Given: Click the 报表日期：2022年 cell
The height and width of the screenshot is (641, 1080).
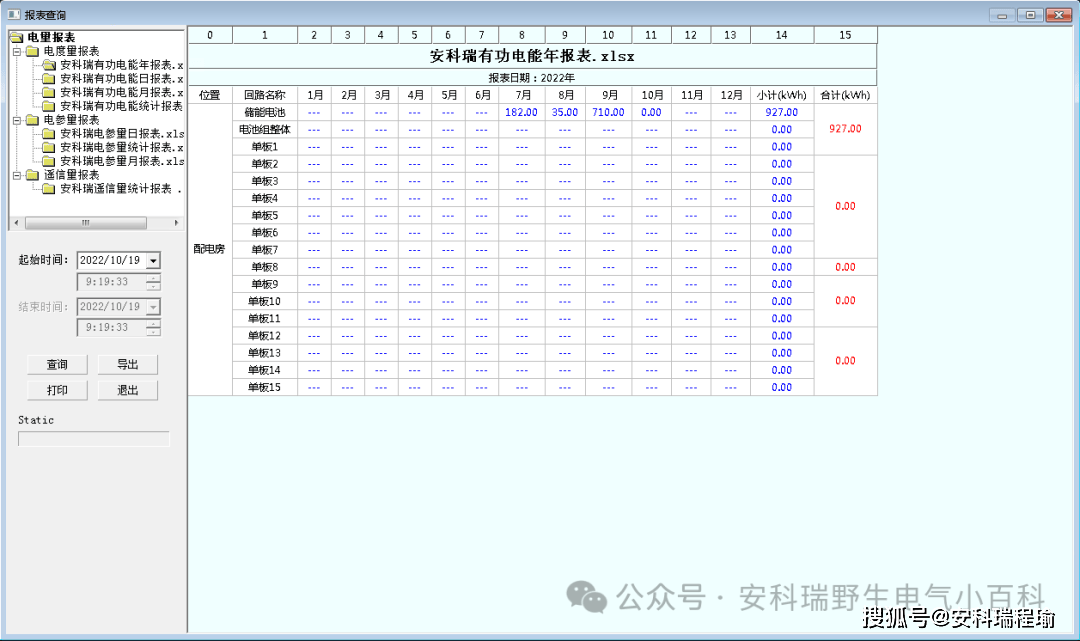Looking at the screenshot, I should pos(532,78).
